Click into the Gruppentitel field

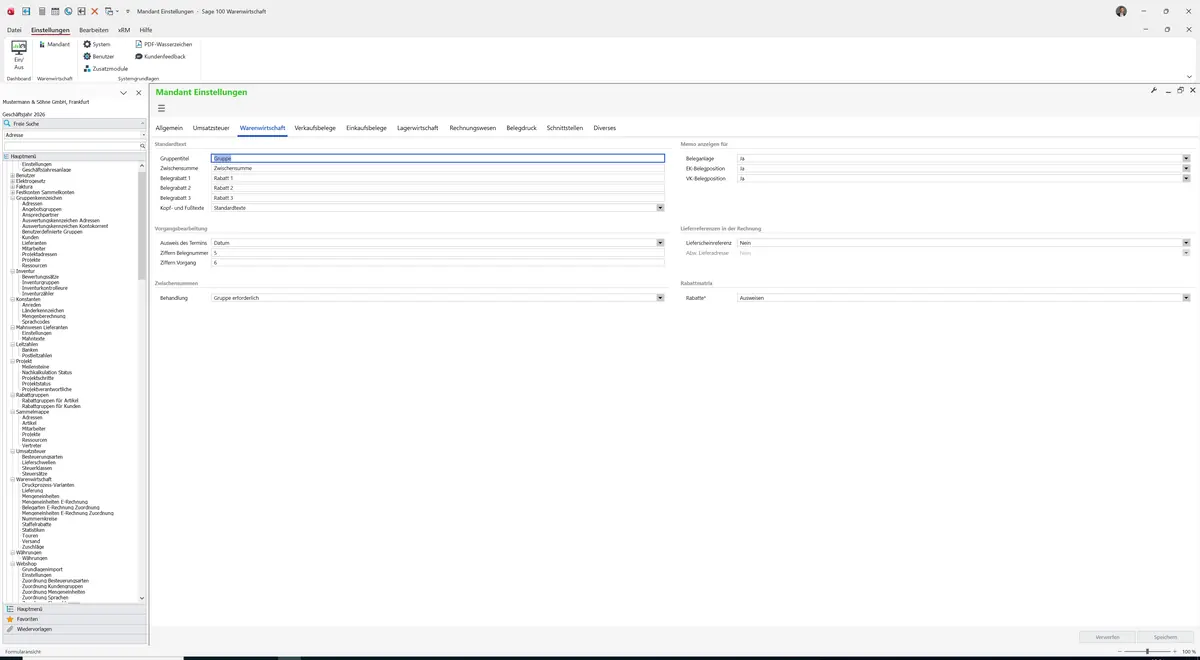coord(437,158)
